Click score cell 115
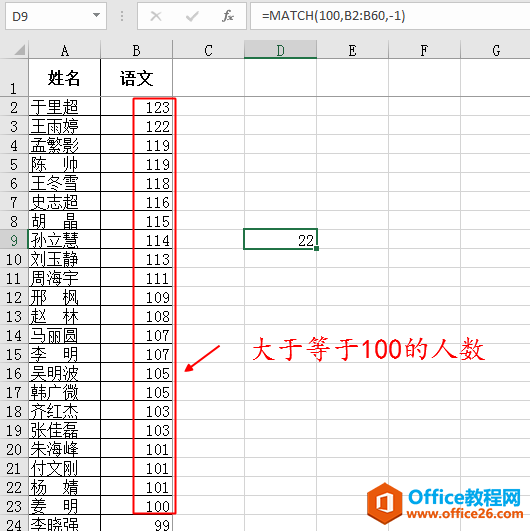Screen dimensions: 530x531 136,221
